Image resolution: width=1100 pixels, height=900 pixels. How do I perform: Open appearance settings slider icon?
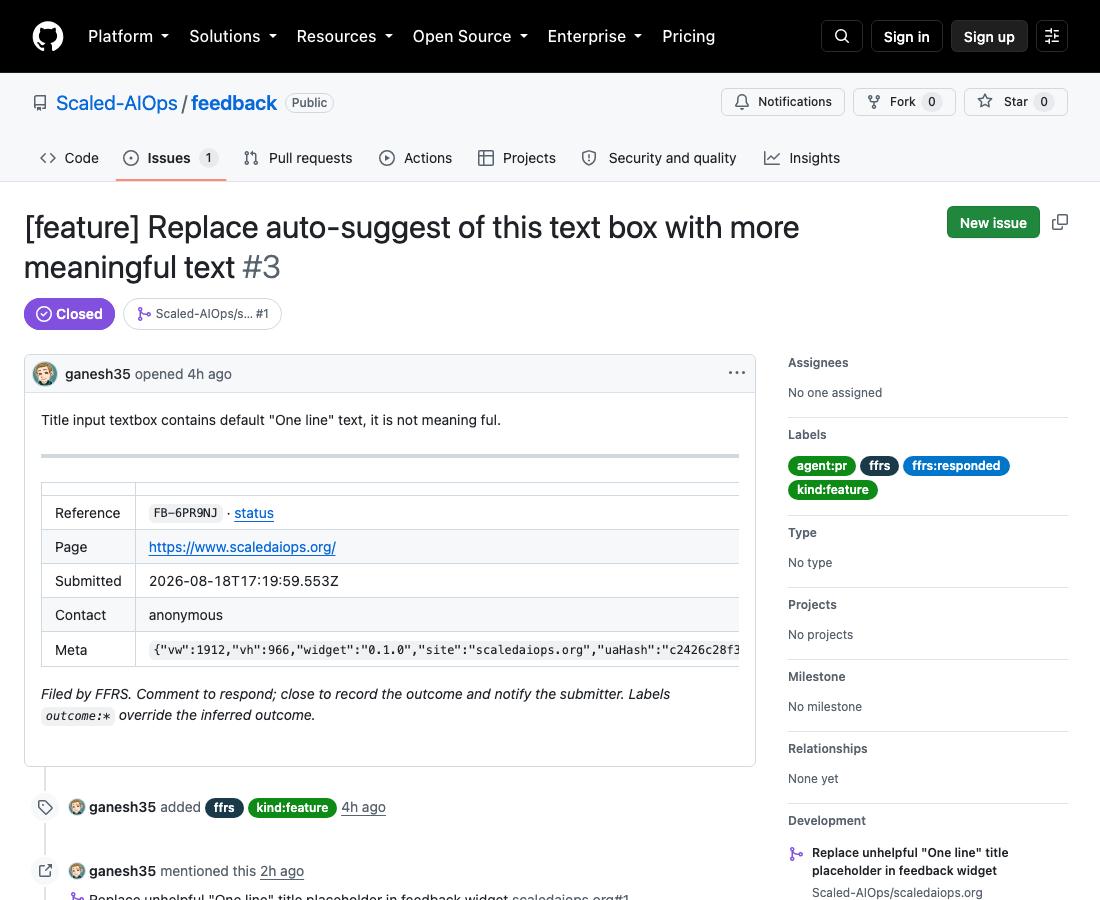click(1052, 36)
